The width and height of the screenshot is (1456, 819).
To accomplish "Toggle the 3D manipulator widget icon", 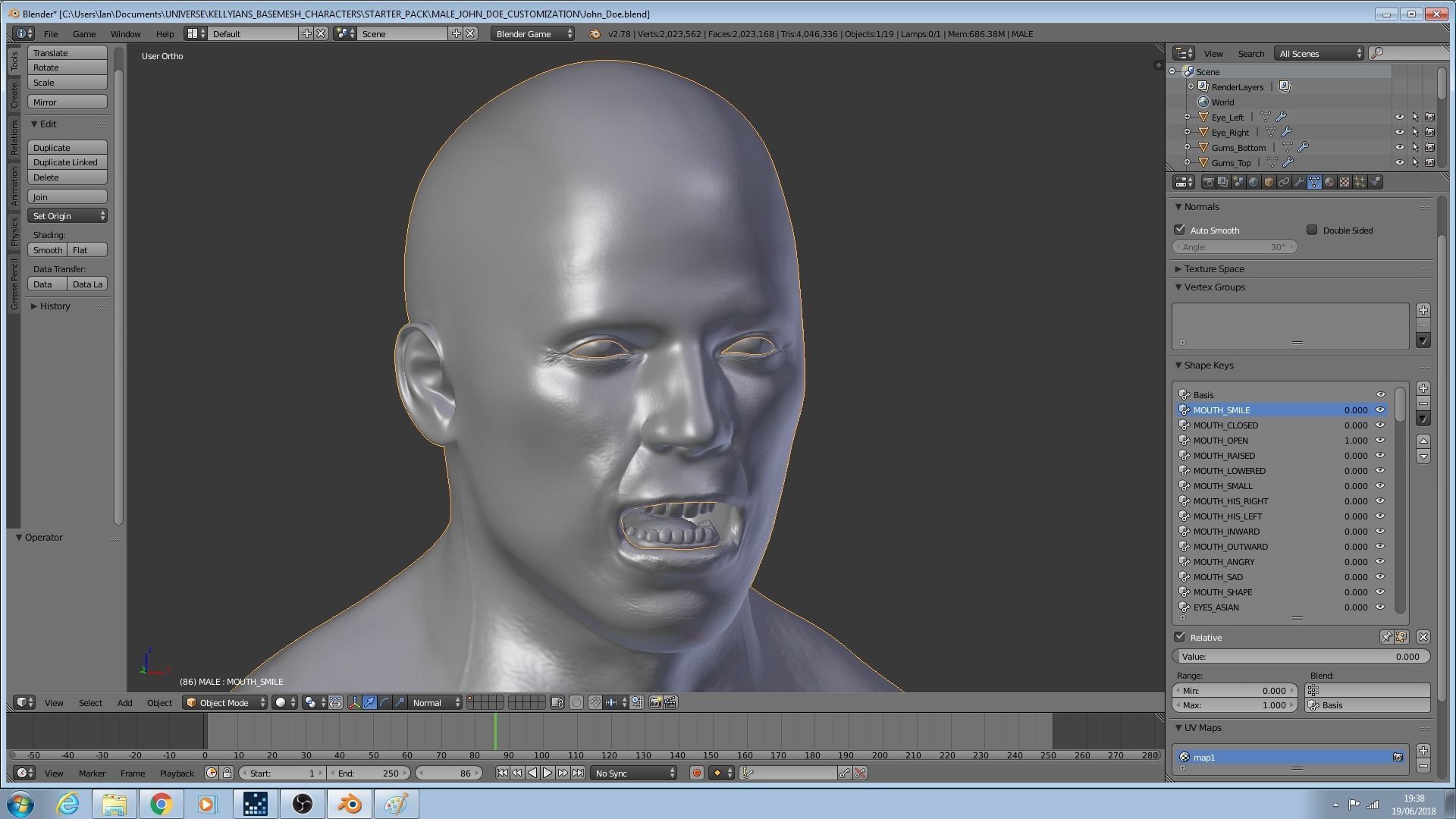I will tap(354, 702).
